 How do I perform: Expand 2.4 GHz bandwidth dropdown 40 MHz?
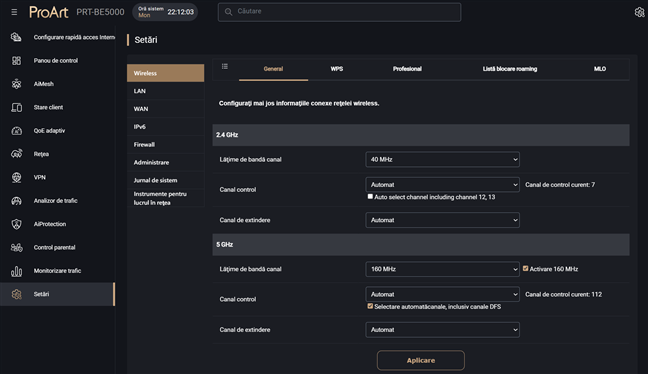tap(442, 160)
